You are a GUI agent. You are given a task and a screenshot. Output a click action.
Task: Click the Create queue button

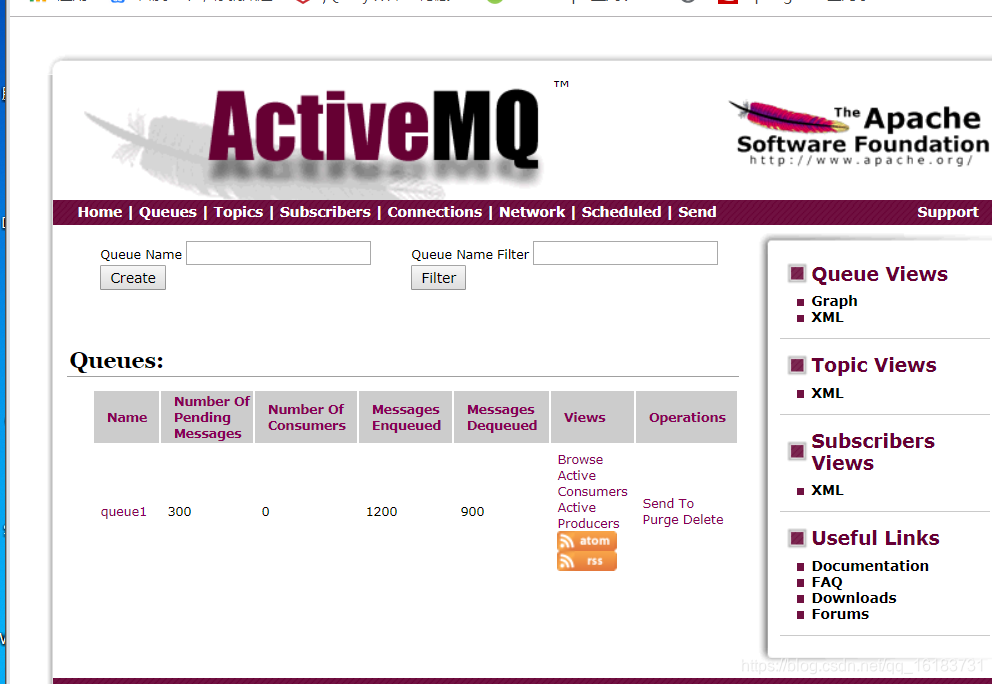tap(133, 278)
